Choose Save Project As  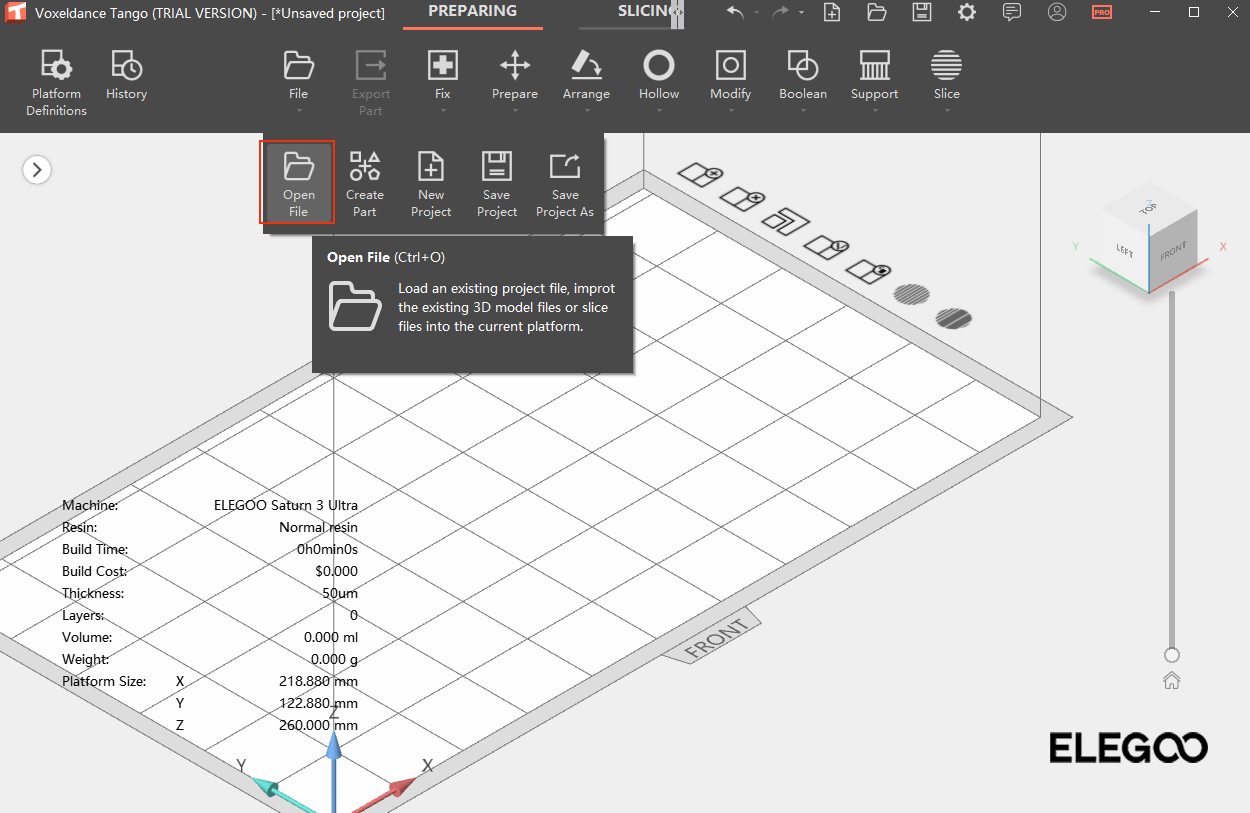pyautogui.click(x=565, y=183)
